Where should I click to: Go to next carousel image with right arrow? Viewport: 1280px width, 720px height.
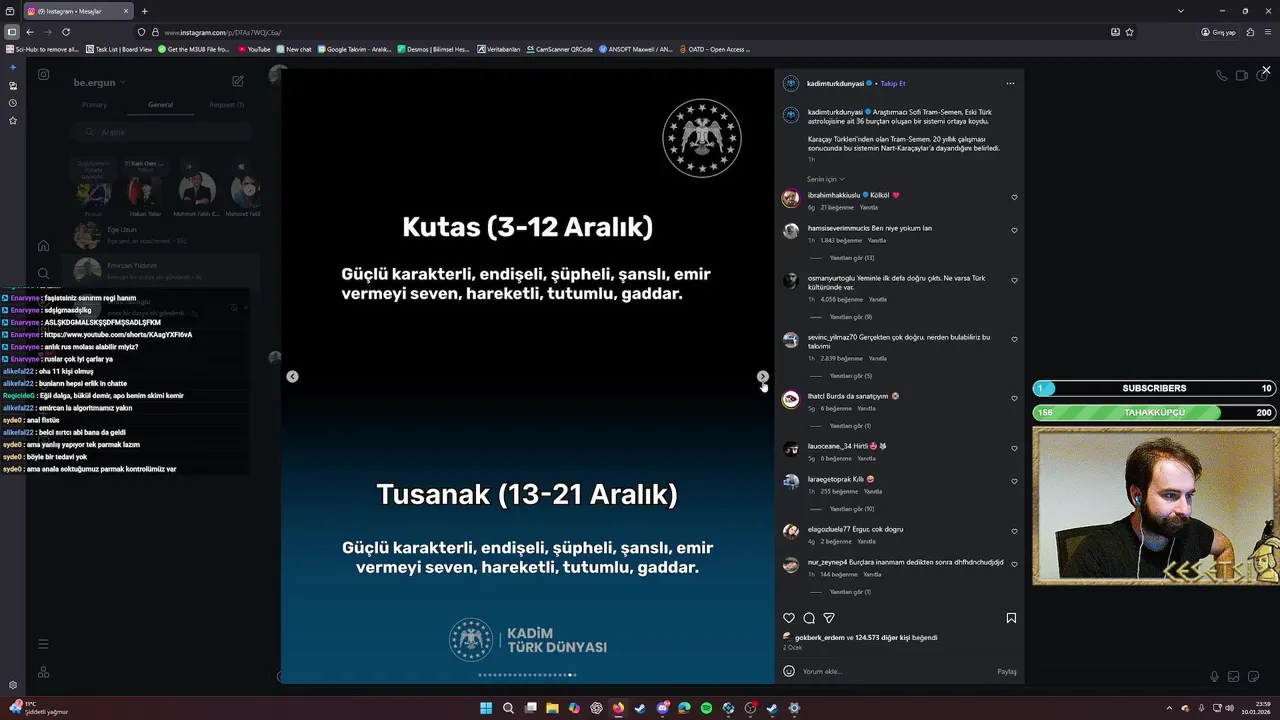(x=762, y=377)
